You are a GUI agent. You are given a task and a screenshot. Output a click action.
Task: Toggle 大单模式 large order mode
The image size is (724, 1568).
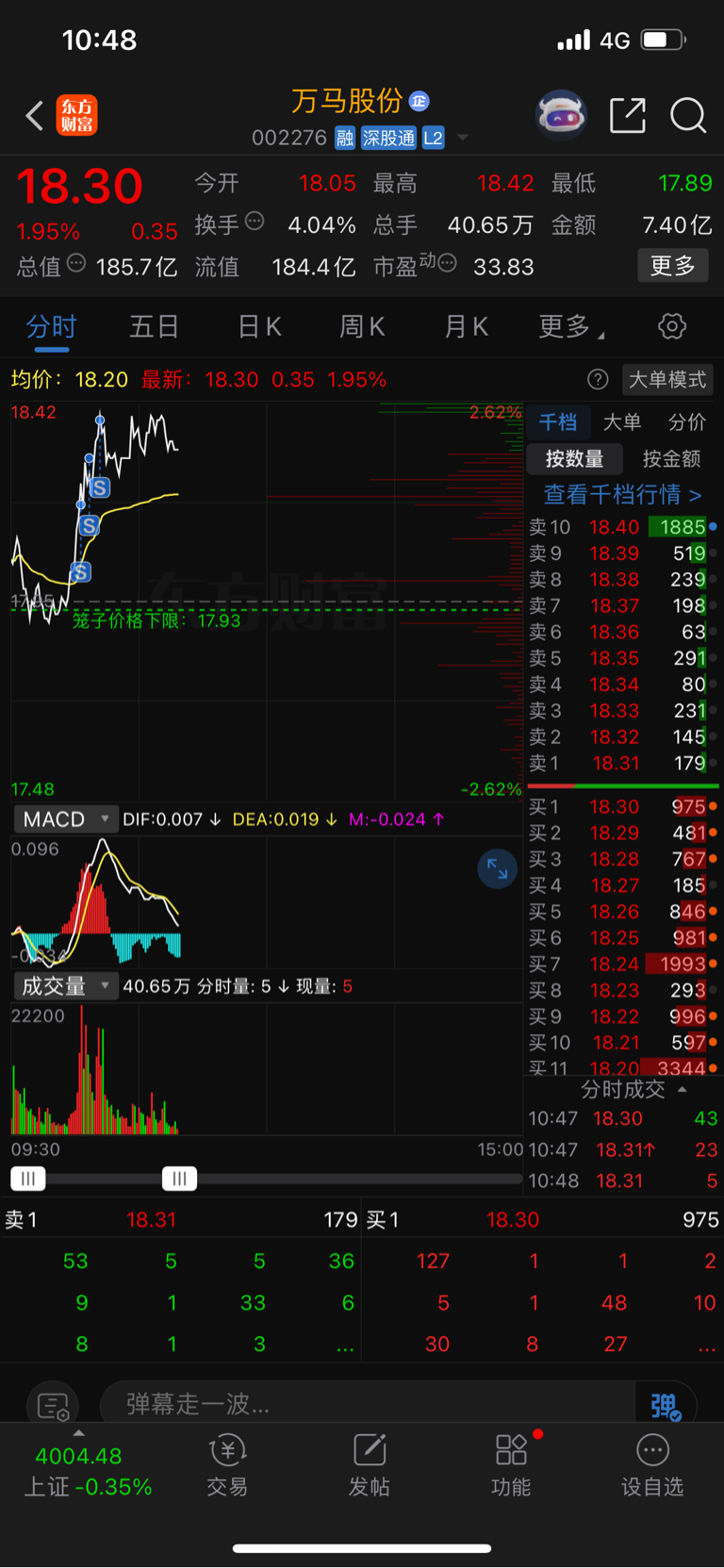[x=667, y=379]
